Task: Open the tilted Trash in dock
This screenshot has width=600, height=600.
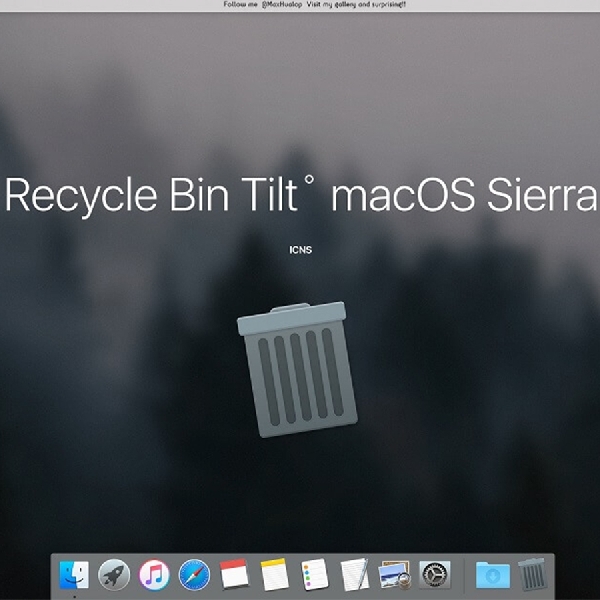Action: coord(532,575)
